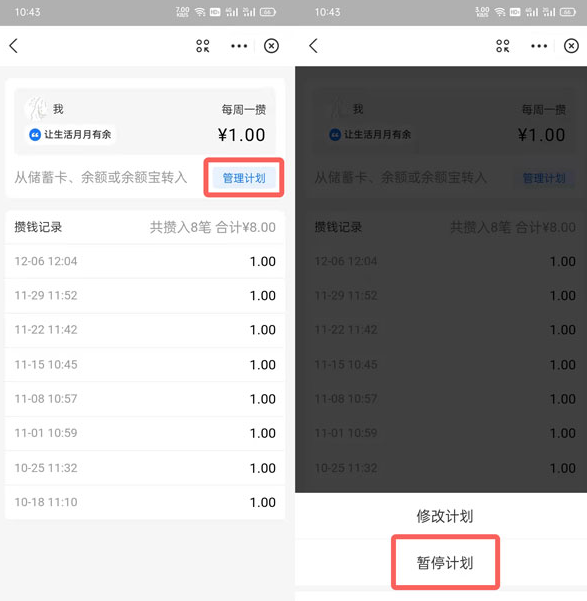Open the 11-15 10:45 record on left
Screen dimensions: 587x601
click(145, 365)
